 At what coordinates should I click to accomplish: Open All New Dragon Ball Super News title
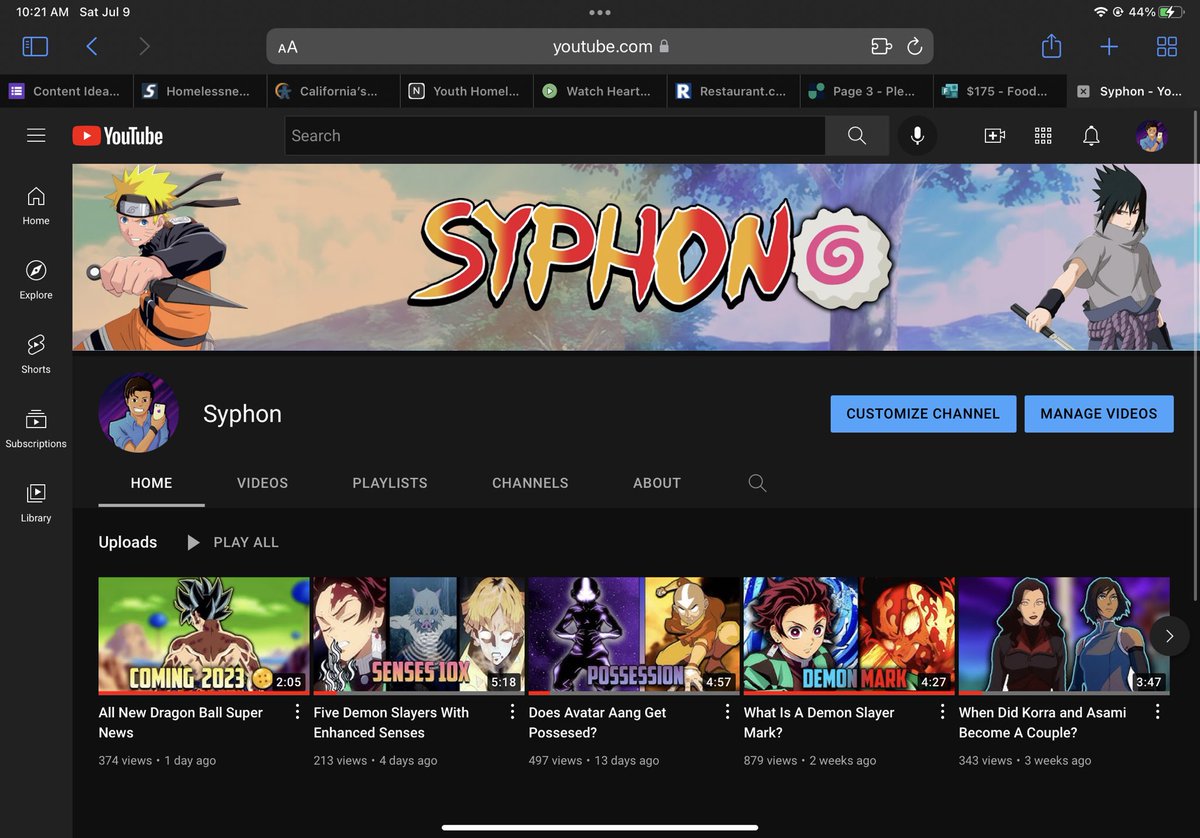181,722
